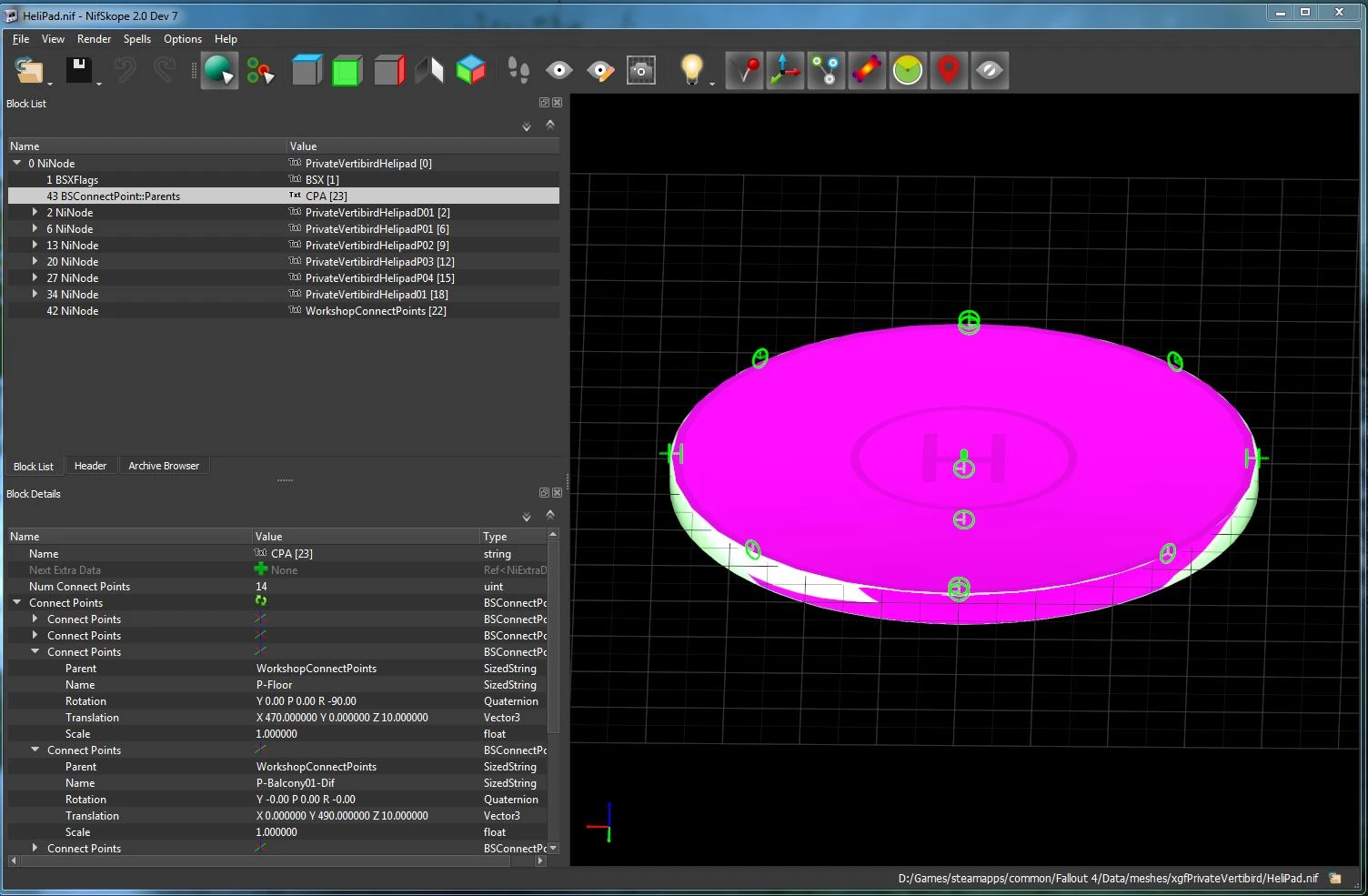1368x896 pixels.
Task: Collapse the Connect Points array in Block Details
Action: [16, 602]
